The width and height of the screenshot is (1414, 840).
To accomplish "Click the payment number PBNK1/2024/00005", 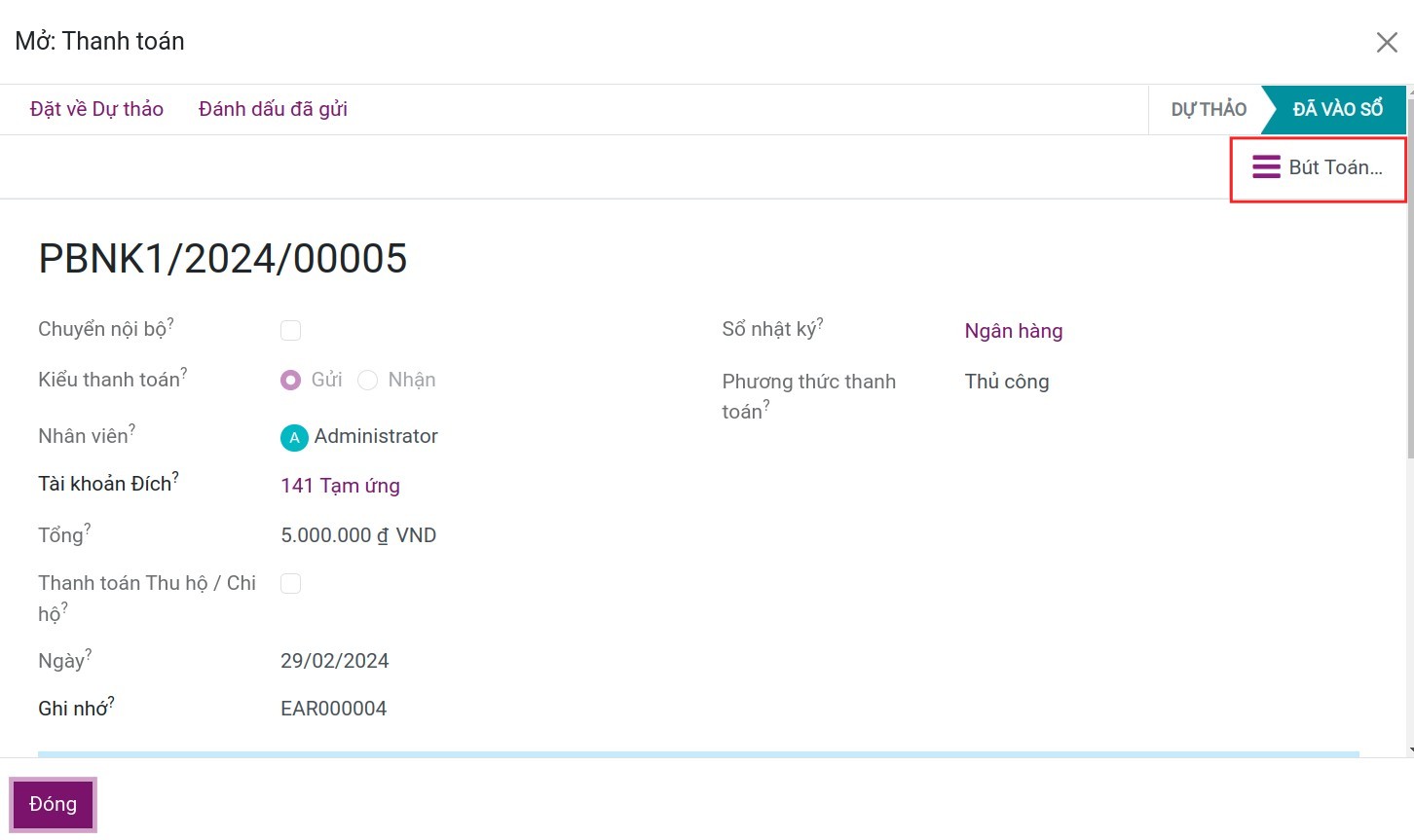I will [x=223, y=258].
